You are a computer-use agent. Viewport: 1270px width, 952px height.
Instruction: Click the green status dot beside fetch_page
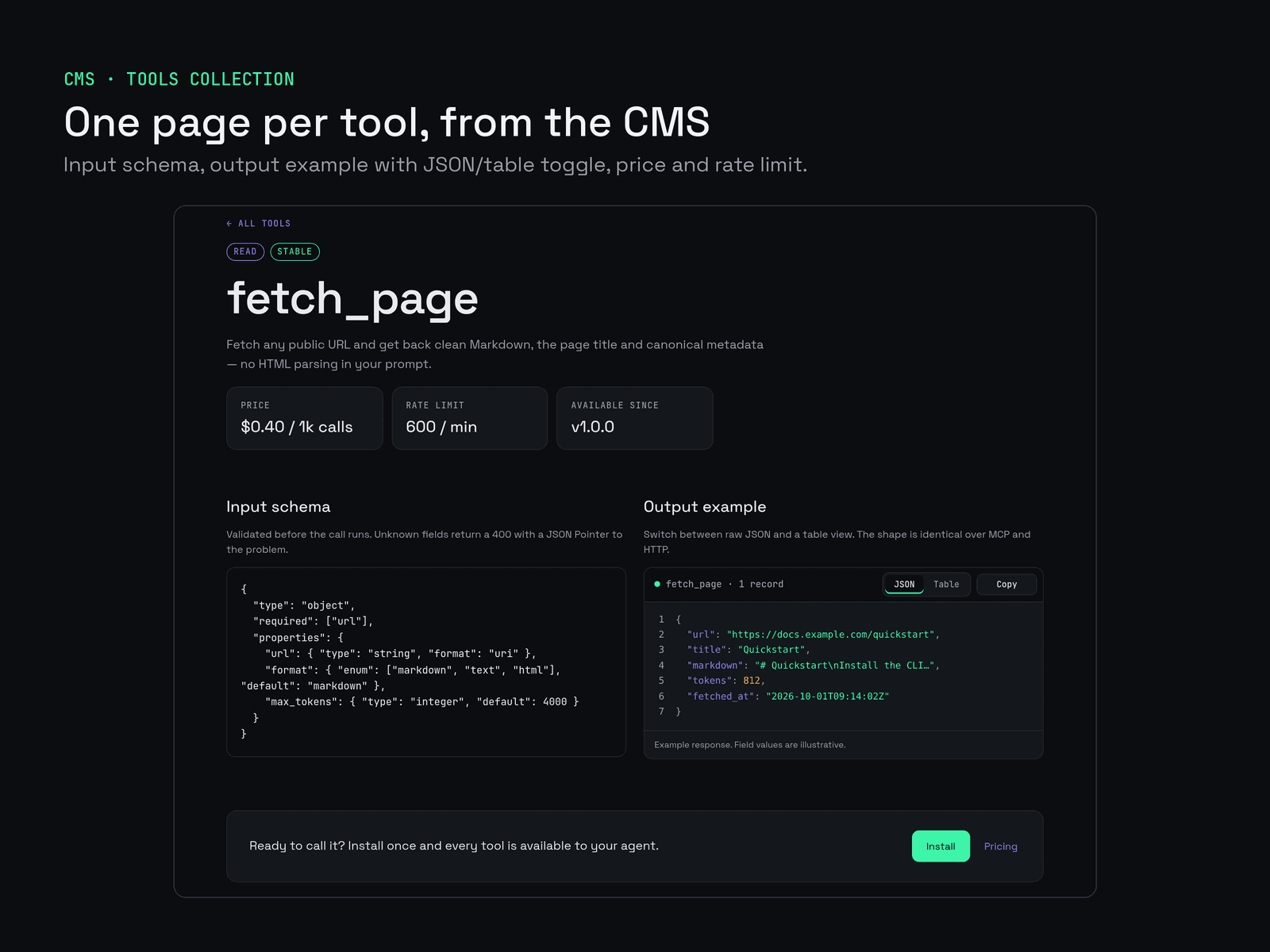pos(657,584)
